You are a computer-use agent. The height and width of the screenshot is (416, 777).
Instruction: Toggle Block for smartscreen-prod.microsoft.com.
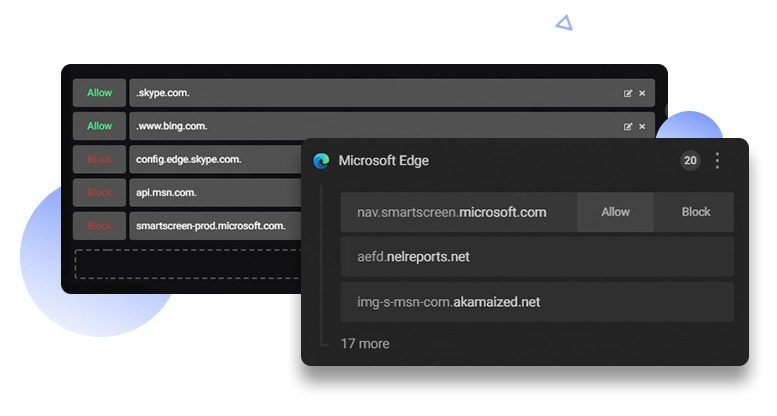click(100, 226)
